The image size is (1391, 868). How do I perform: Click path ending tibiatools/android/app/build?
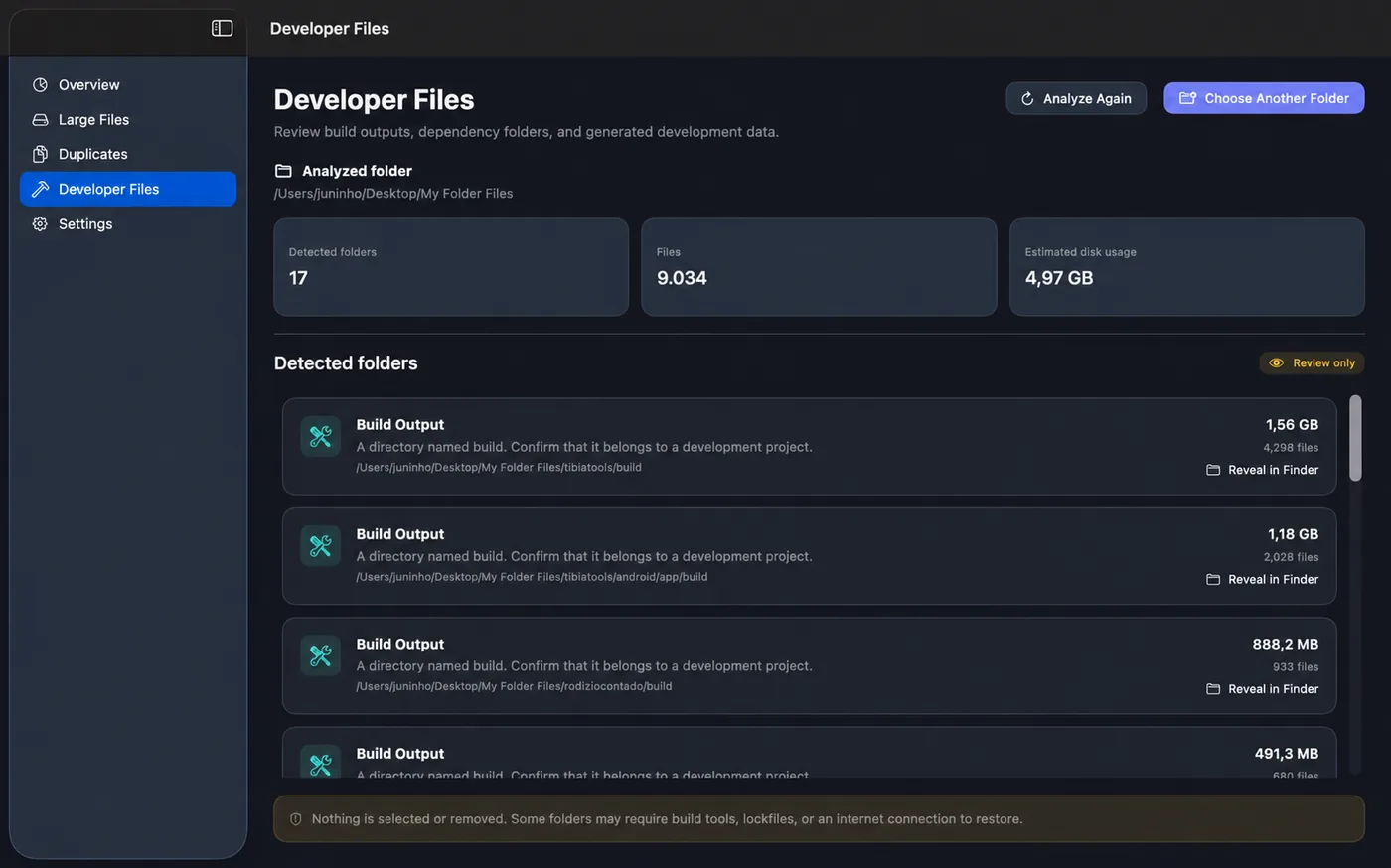pos(532,577)
